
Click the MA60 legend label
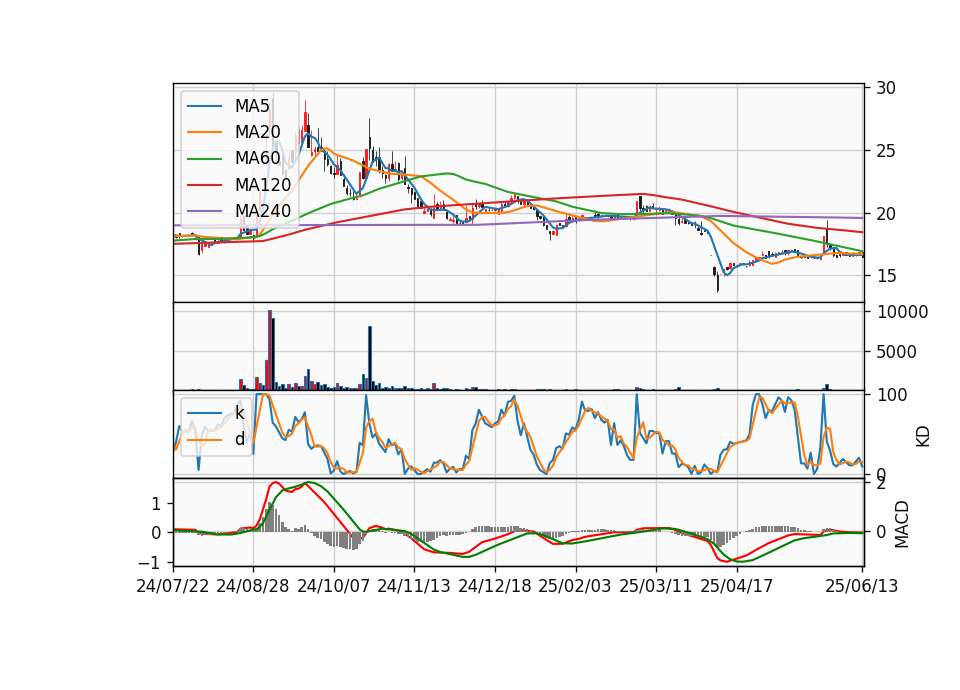tap(257, 158)
